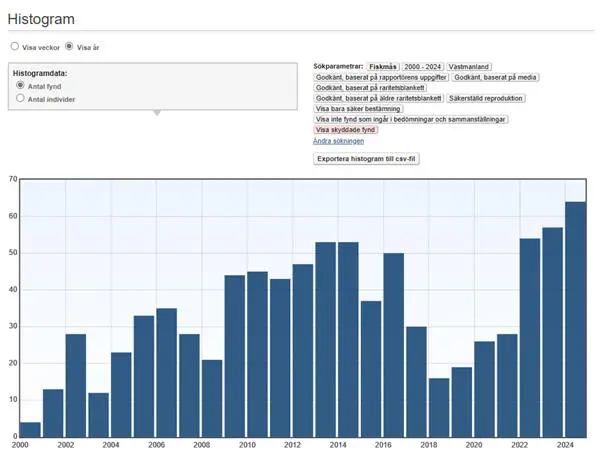Click the histogram bar for year 2016
602x459 pixels.
point(394,344)
